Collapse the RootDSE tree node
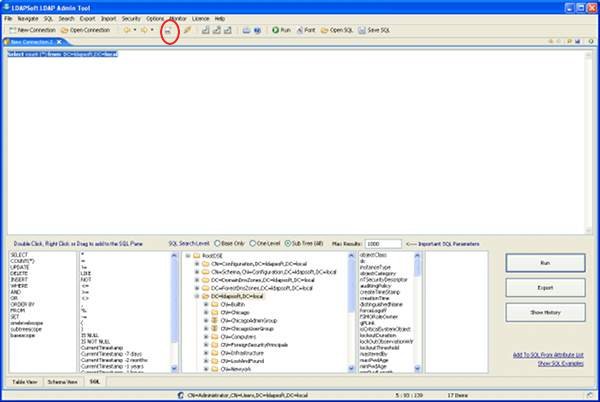600x402 pixels. [188, 256]
